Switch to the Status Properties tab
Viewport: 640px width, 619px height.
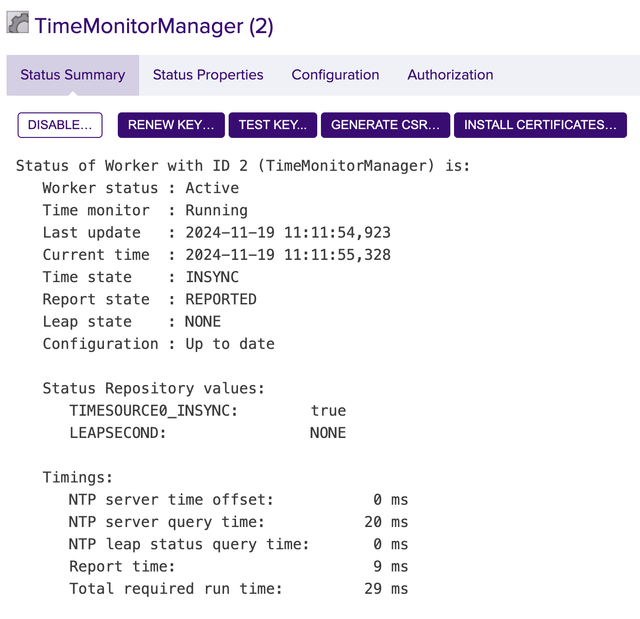click(208, 75)
